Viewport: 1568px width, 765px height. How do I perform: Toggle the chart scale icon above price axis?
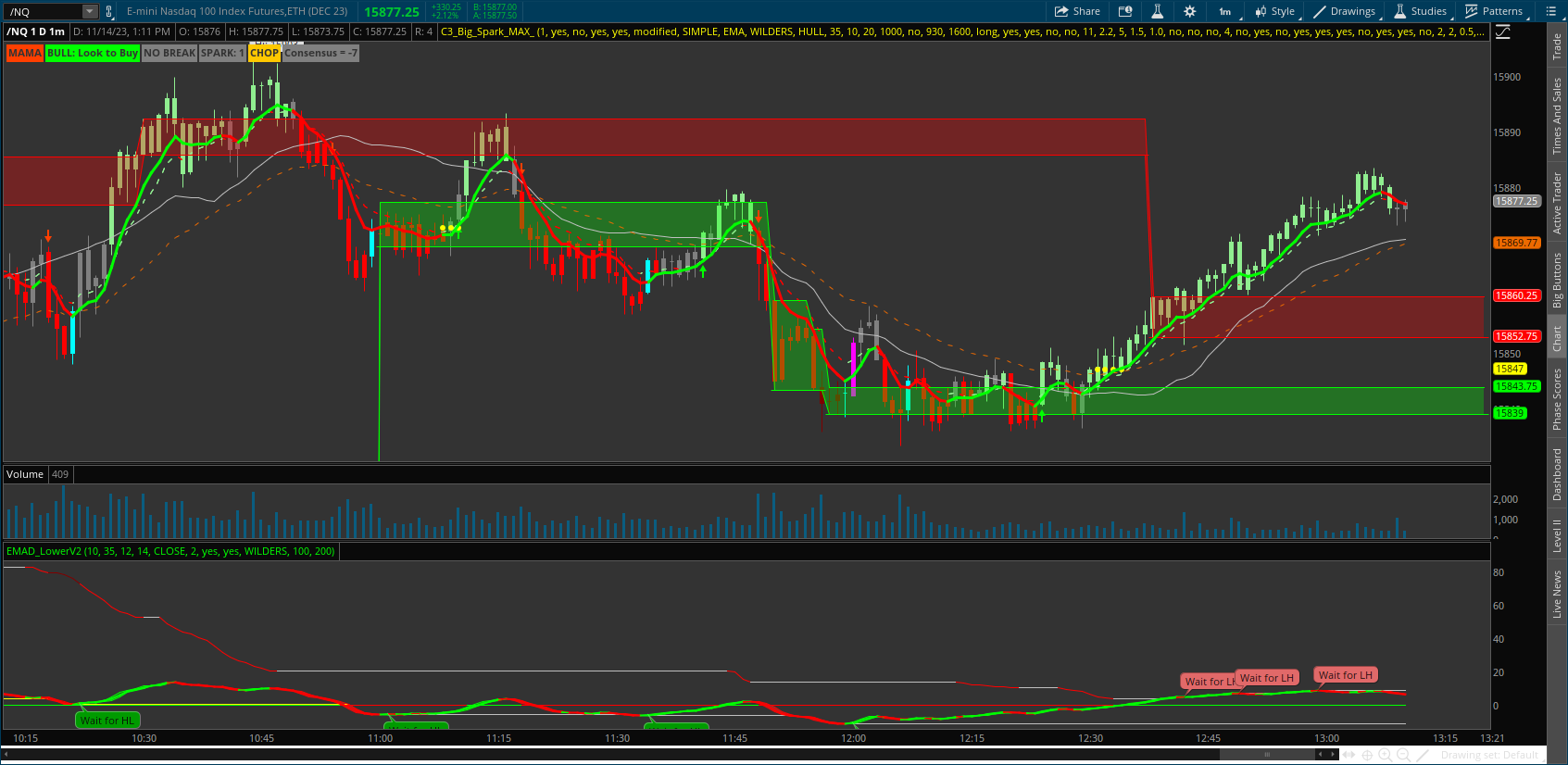(x=1503, y=31)
